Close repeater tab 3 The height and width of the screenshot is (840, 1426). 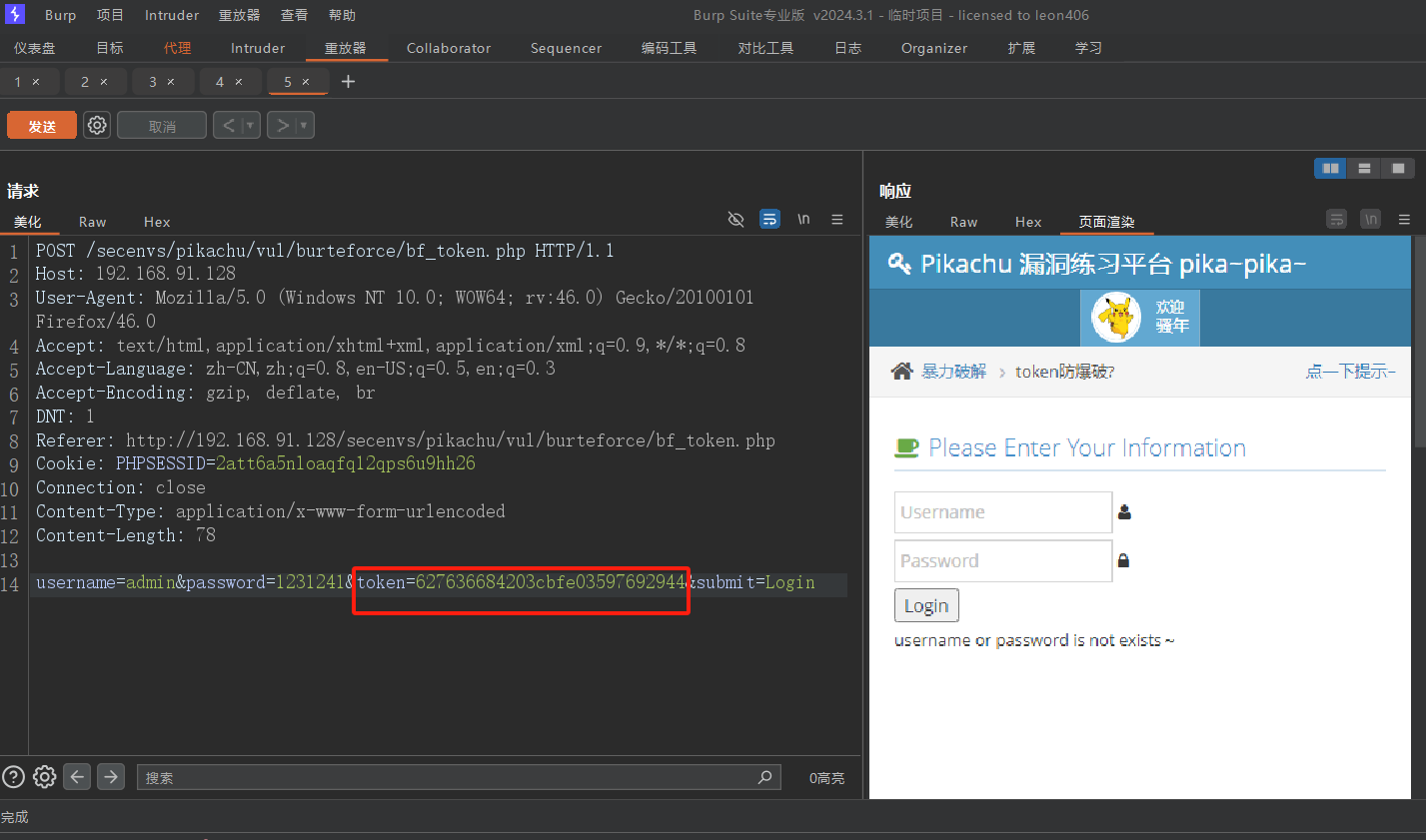[x=171, y=82]
